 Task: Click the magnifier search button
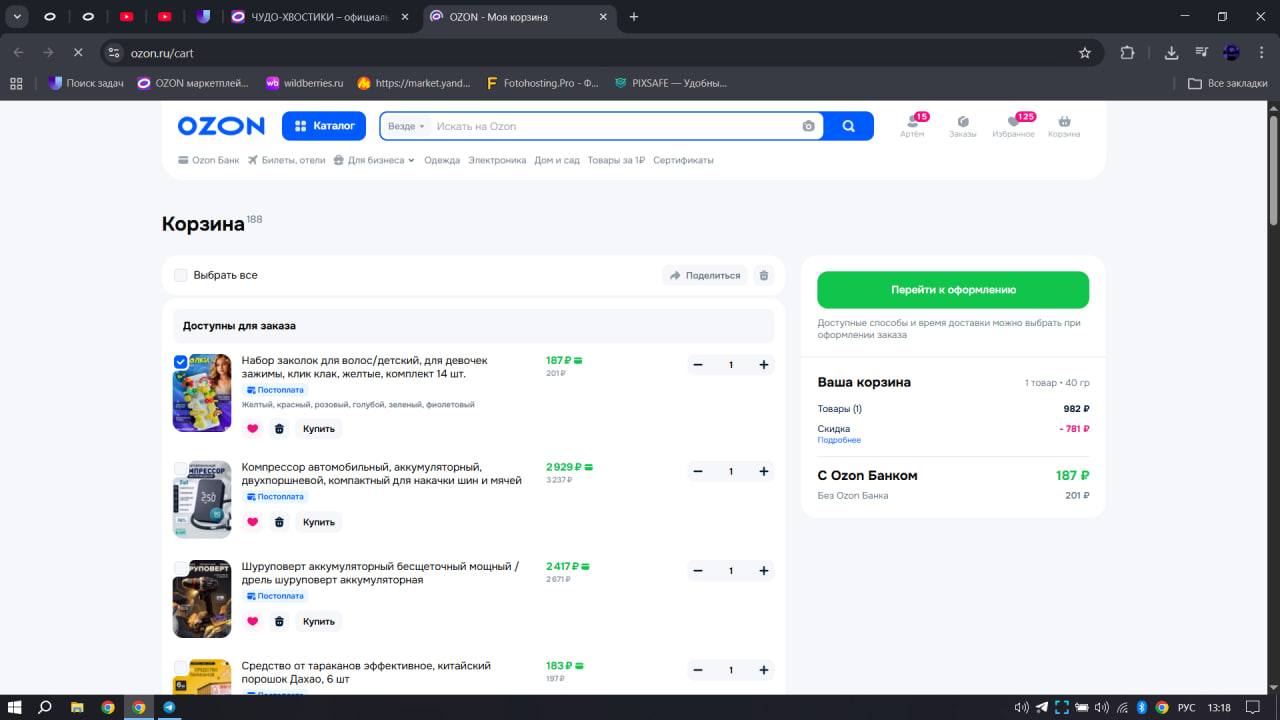[x=849, y=126]
